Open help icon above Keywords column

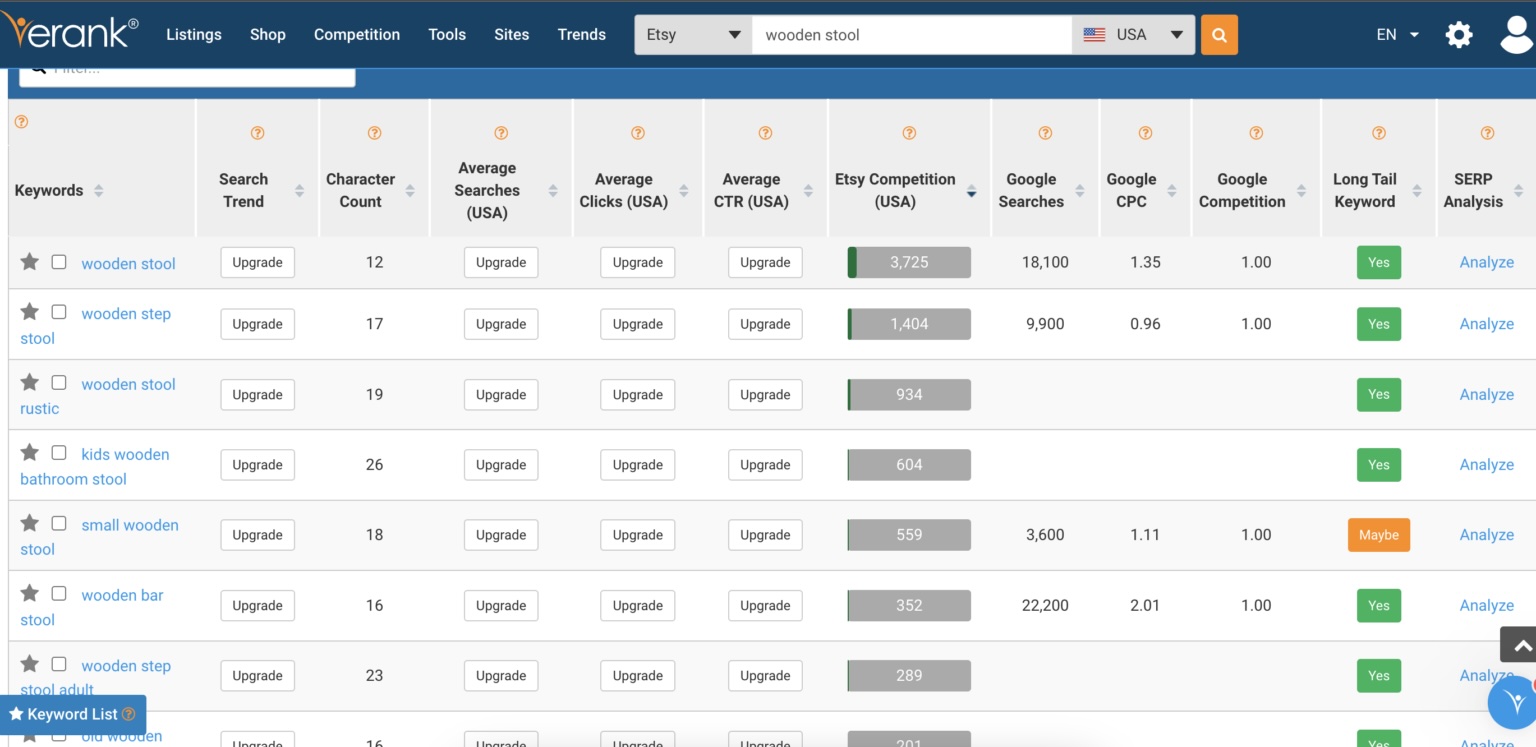pyautogui.click(x=21, y=122)
